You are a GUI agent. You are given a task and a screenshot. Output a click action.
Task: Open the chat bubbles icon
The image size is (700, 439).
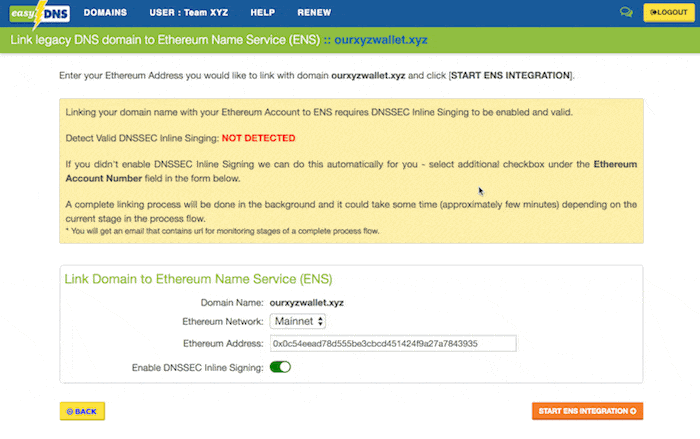[x=626, y=12]
